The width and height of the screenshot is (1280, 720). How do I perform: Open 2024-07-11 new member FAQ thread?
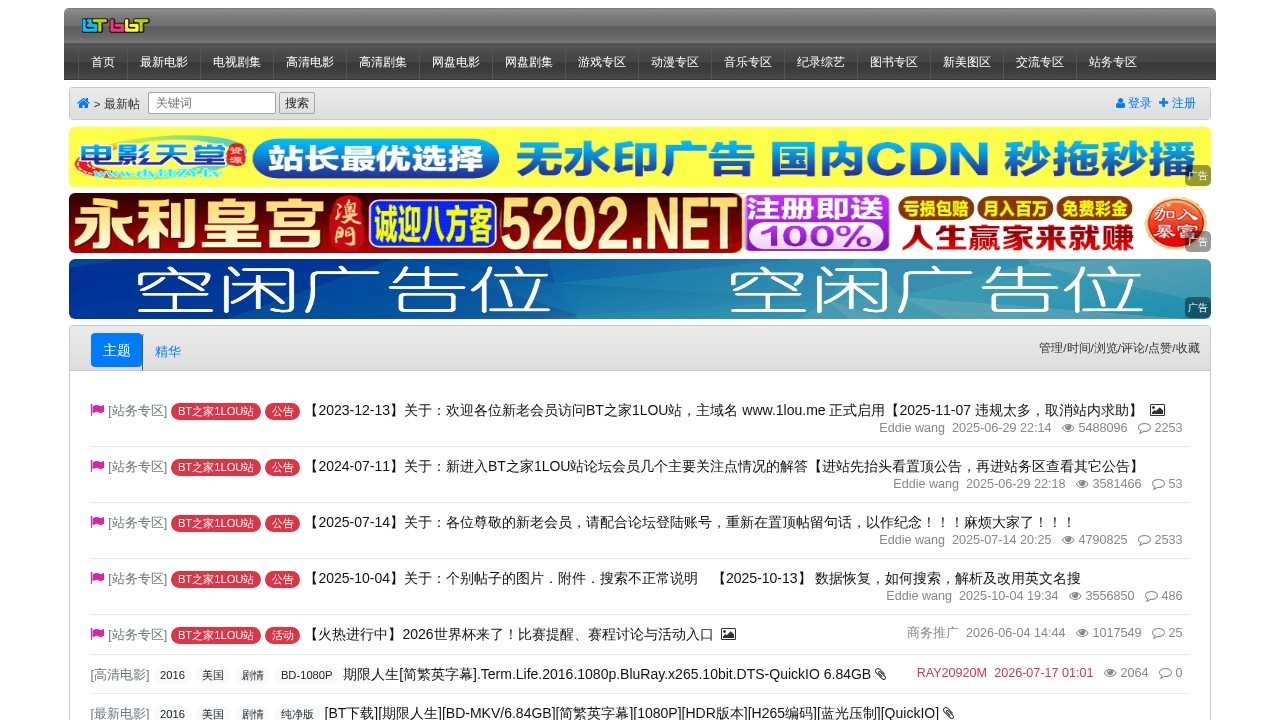[724, 466]
